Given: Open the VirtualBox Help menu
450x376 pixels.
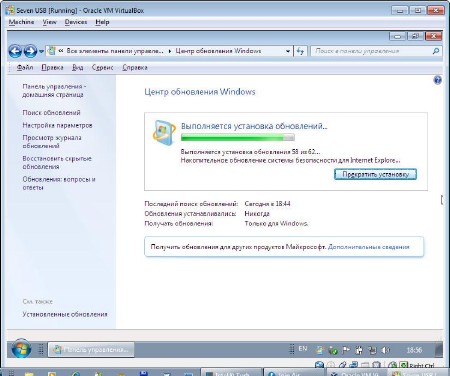Looking at the screenshot, I should [x=102, y=22].
